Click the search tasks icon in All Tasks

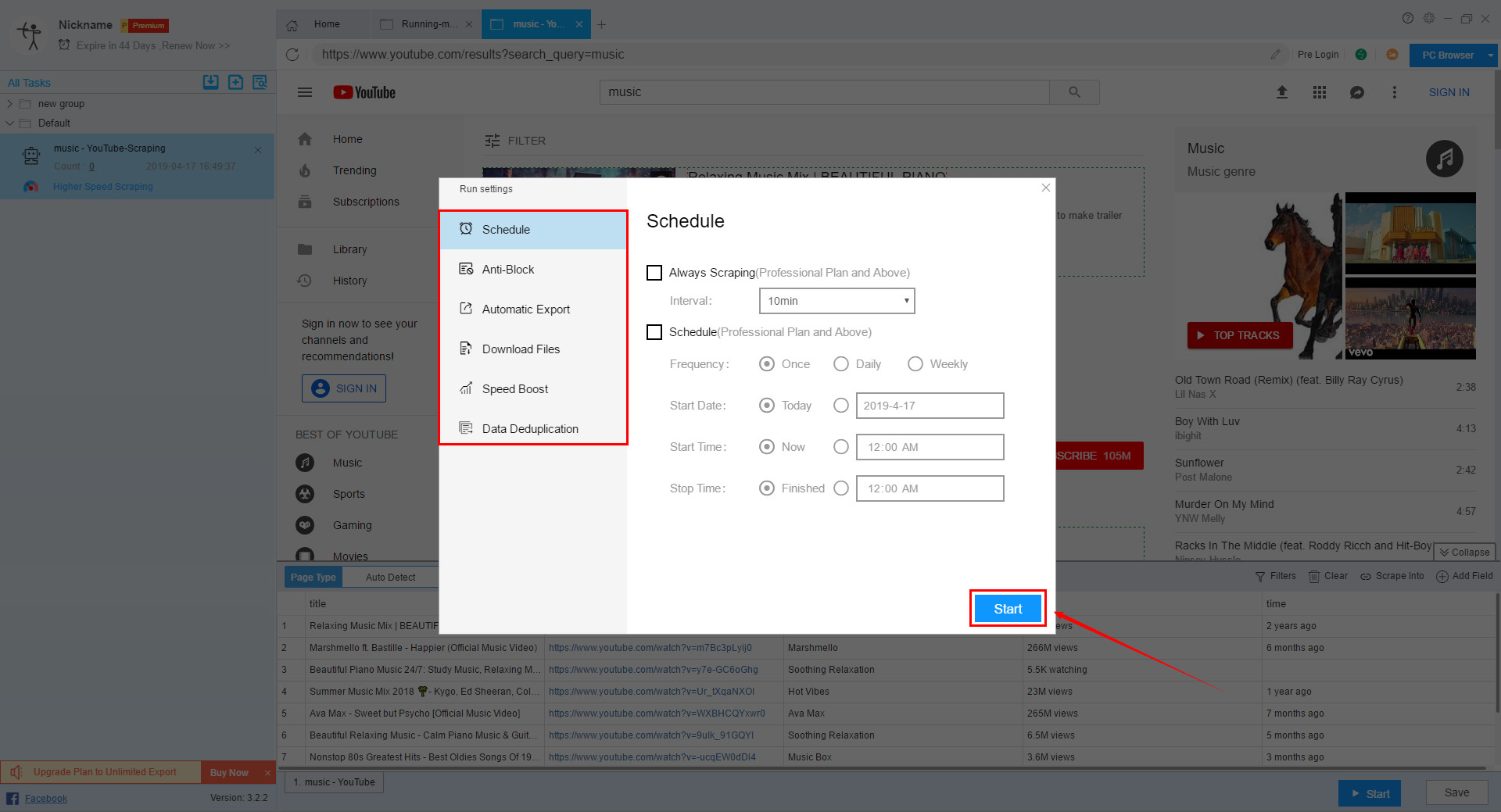point(260,82)
